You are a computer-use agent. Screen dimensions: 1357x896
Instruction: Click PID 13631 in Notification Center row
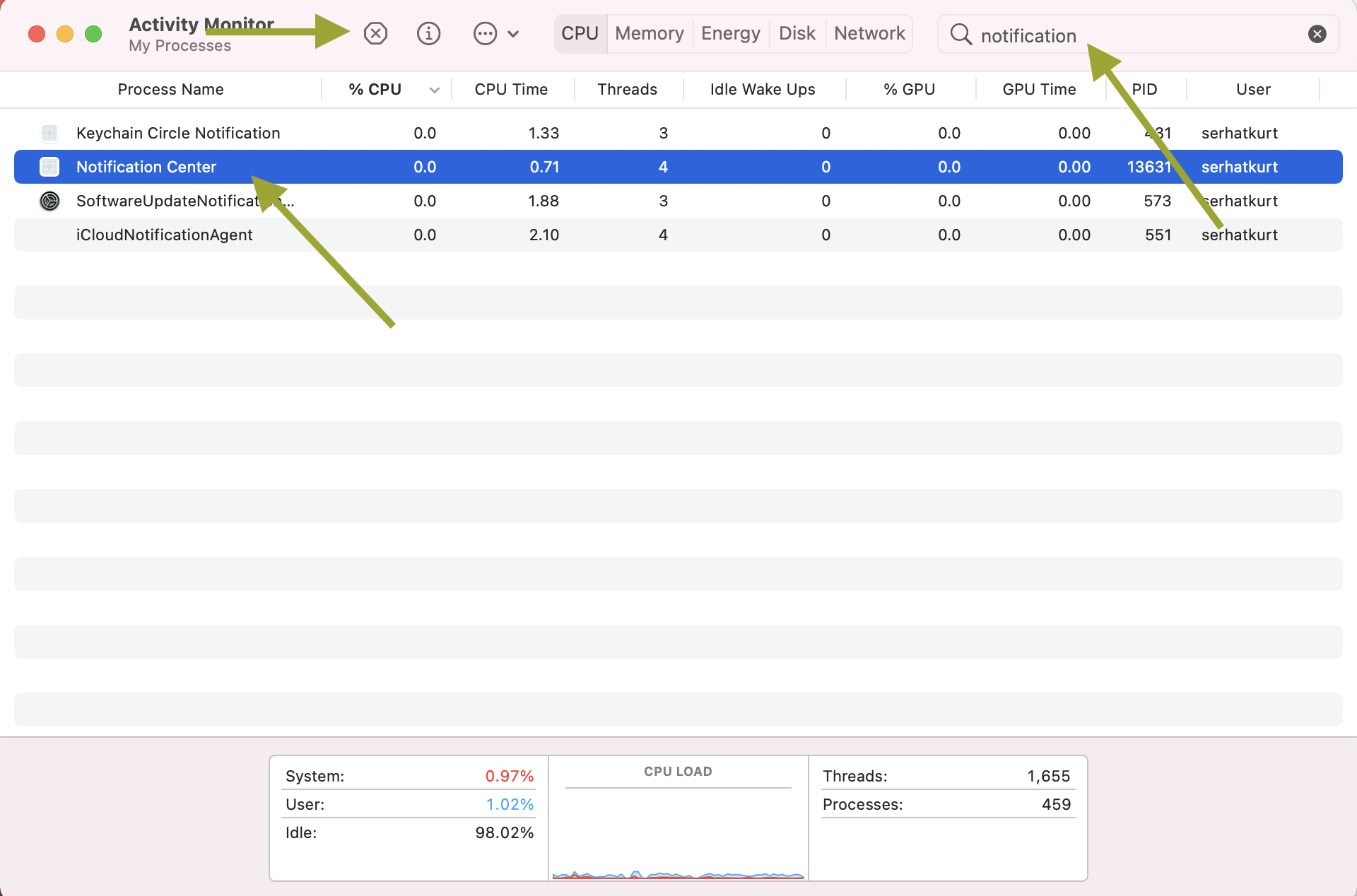point(1149,167)
